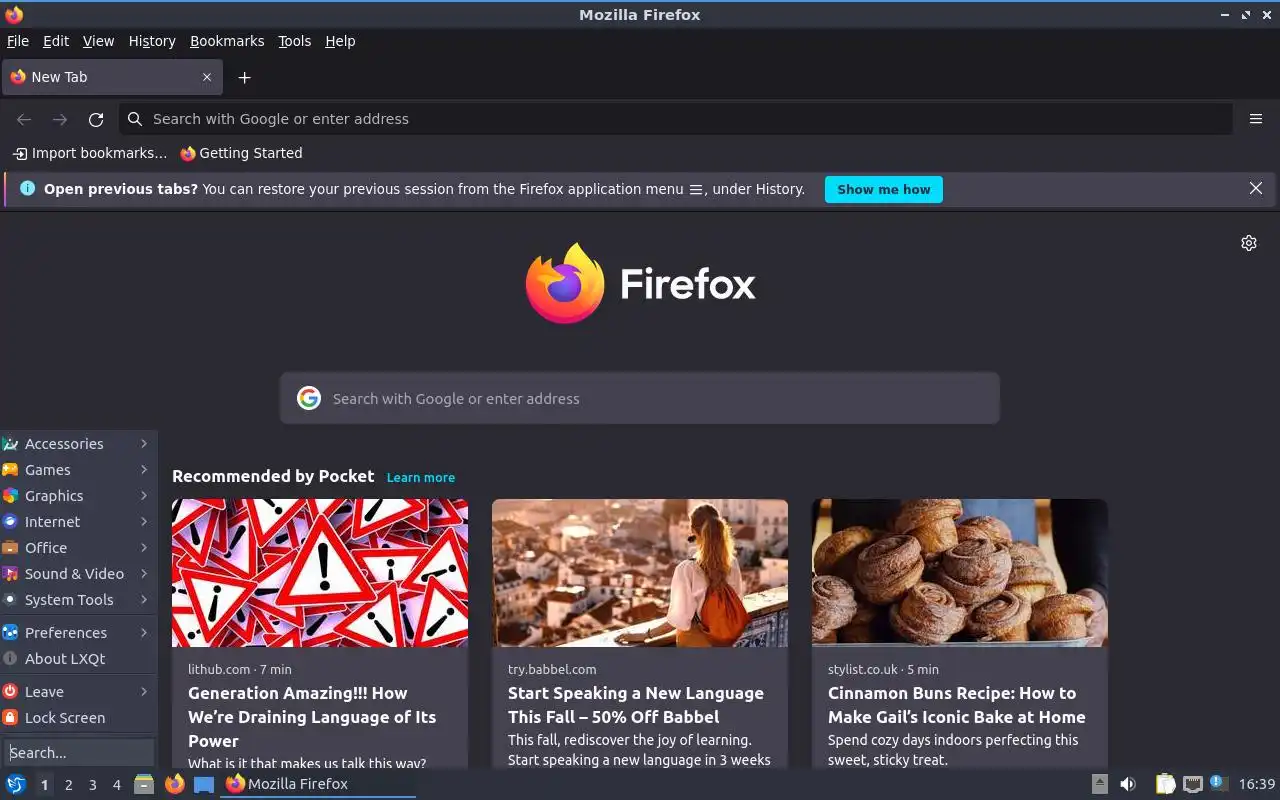Open a new tab with plus button
This screenshot has width=1280, height=800.
pyautogui.click(x=244, y=77)
